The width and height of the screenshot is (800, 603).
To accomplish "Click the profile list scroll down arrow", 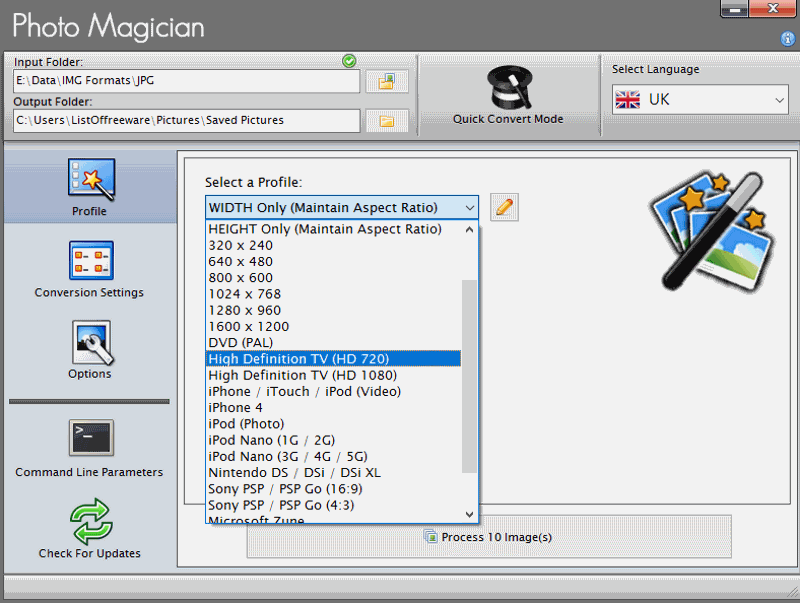I will 469,514.
